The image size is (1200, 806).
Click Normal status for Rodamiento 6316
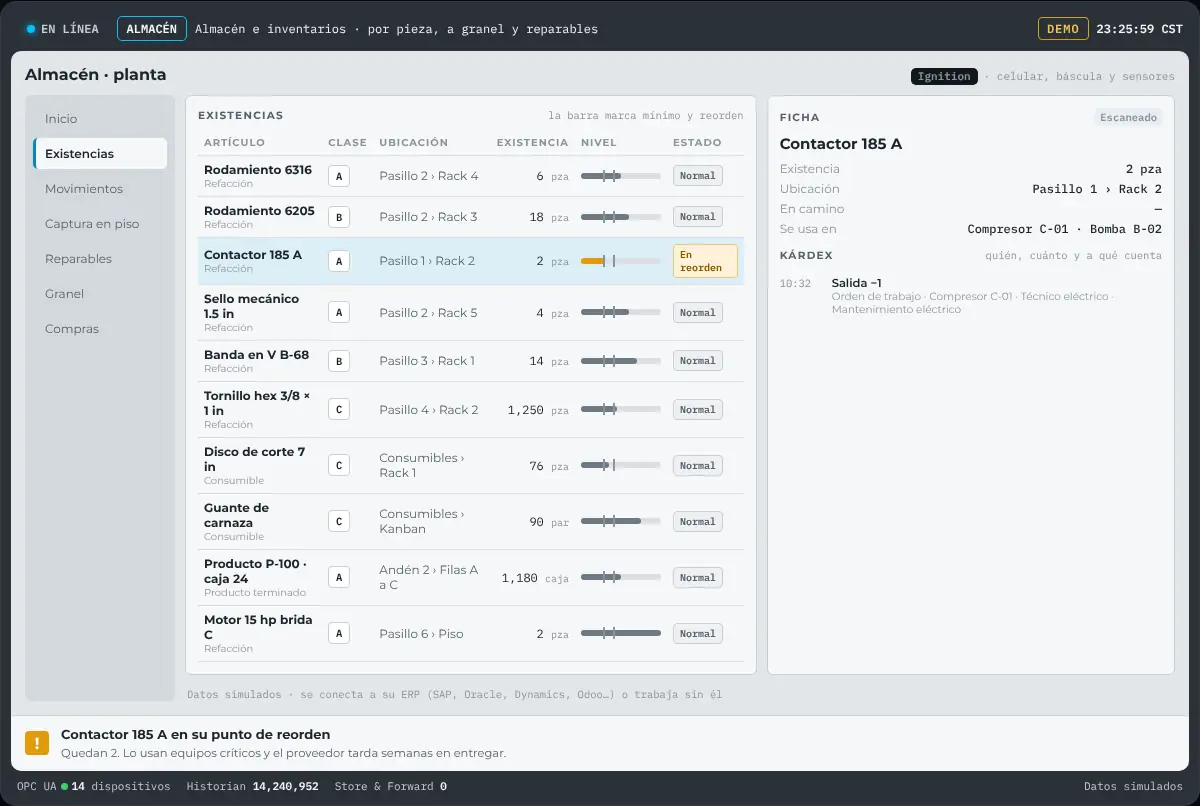click(698, 176)
